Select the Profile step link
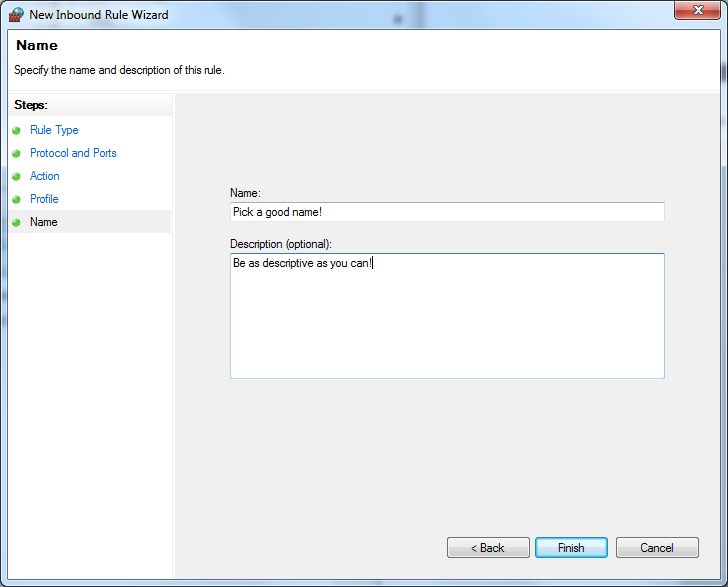The width and height of the screenshot is (728, 587). [44, 199]
